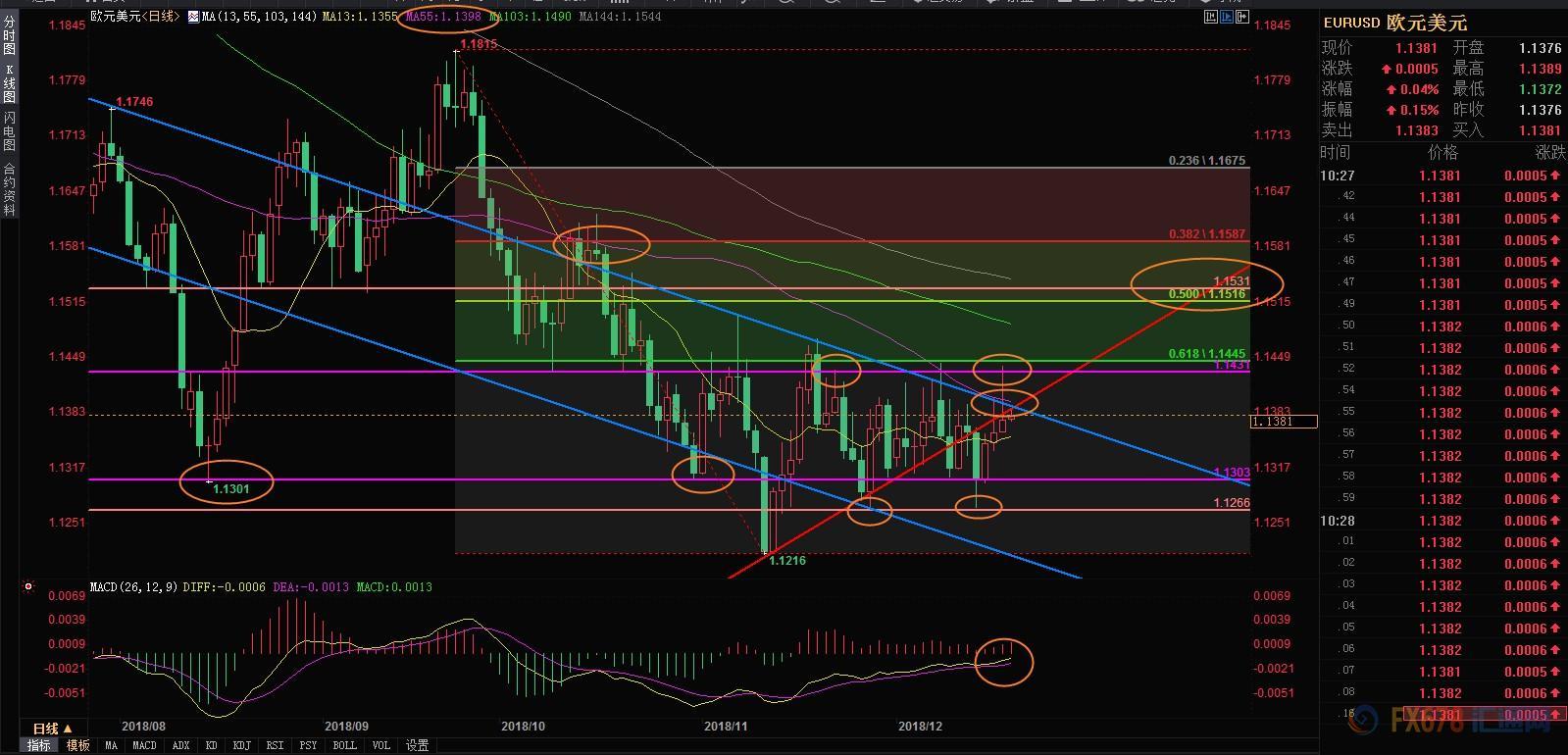Choose the RSI indicator button
The width and height of the screenshot is (1568, 755).
coord(275,745)
